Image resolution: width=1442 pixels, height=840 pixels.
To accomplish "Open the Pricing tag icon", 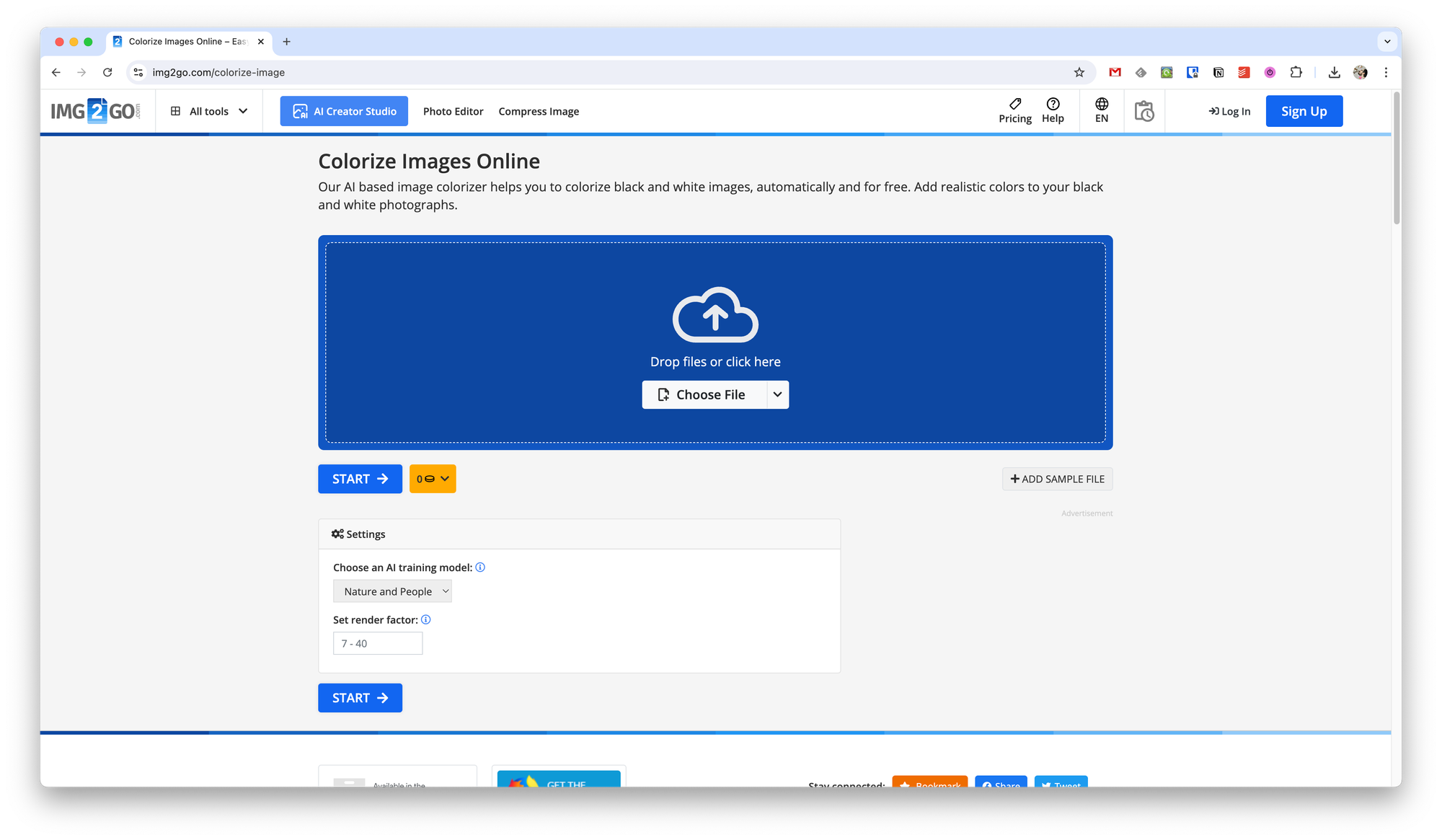I will tap(1014, 104).
